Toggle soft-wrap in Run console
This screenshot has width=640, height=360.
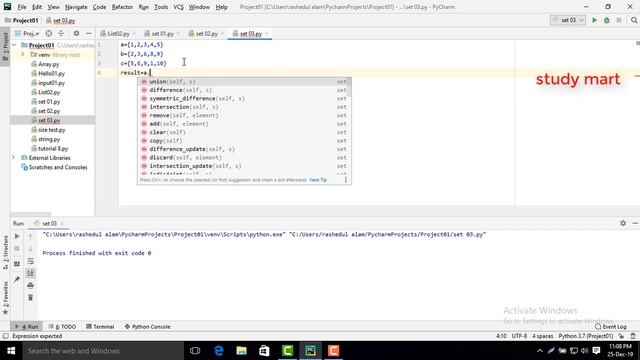pos(31,261)
